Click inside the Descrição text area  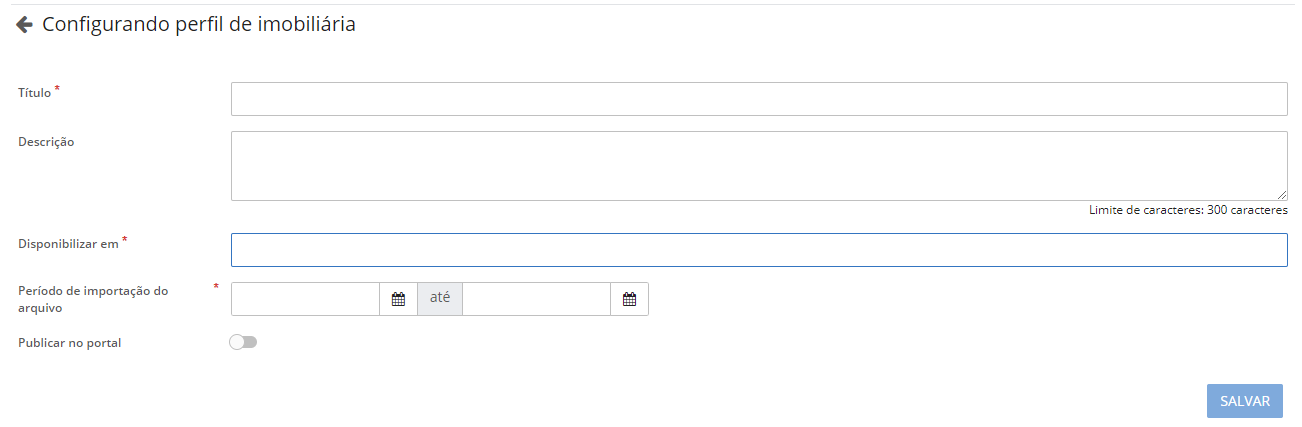click(758, 165)
